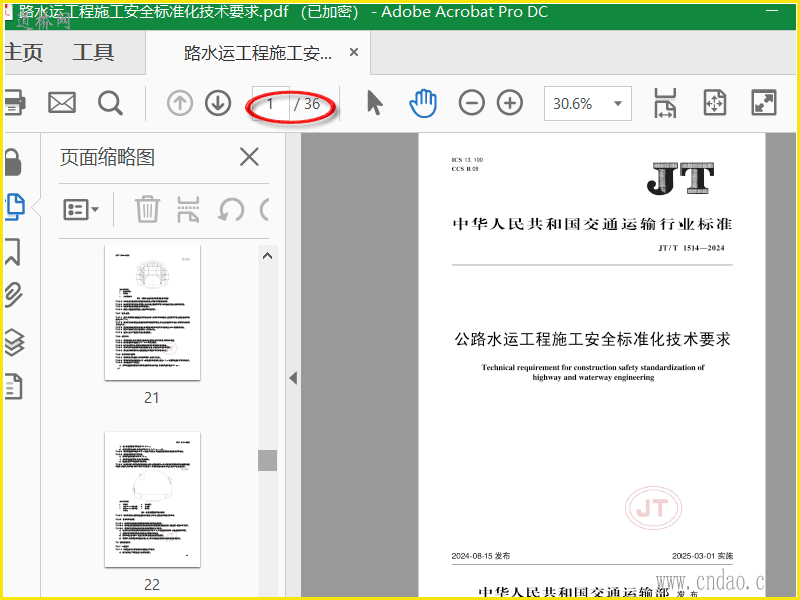Select the document tab 路水运工程施工安...

coord(258,53)
